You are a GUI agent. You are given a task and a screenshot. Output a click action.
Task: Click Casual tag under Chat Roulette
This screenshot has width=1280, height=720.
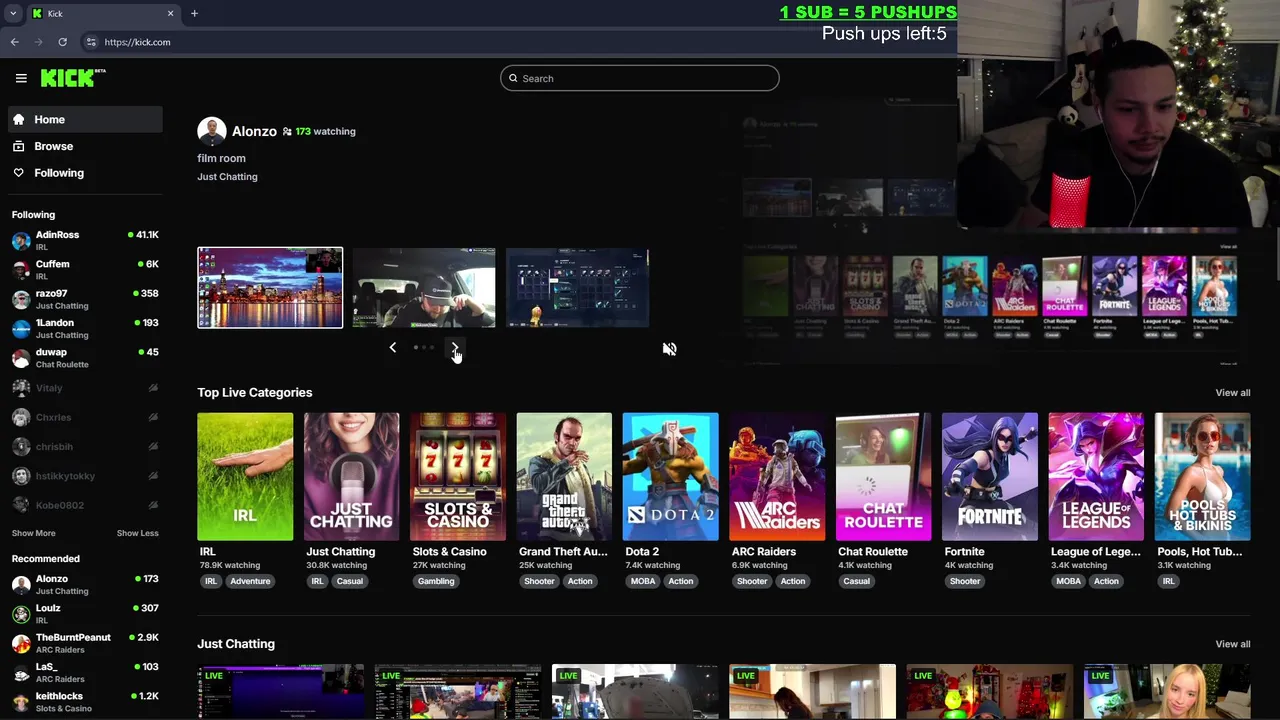(856, 581)
